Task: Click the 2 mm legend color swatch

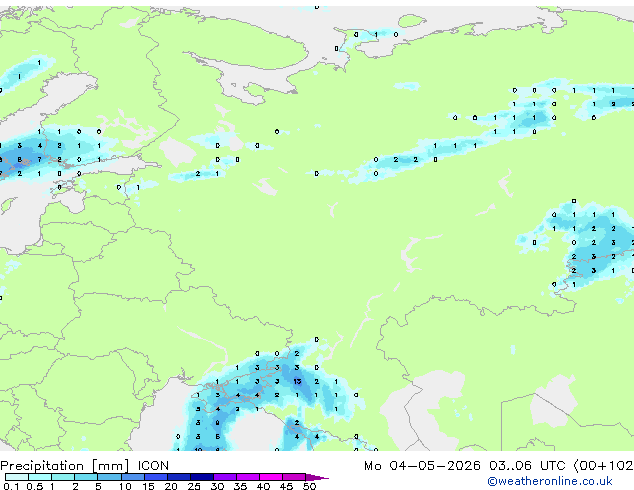Action: 86,477
